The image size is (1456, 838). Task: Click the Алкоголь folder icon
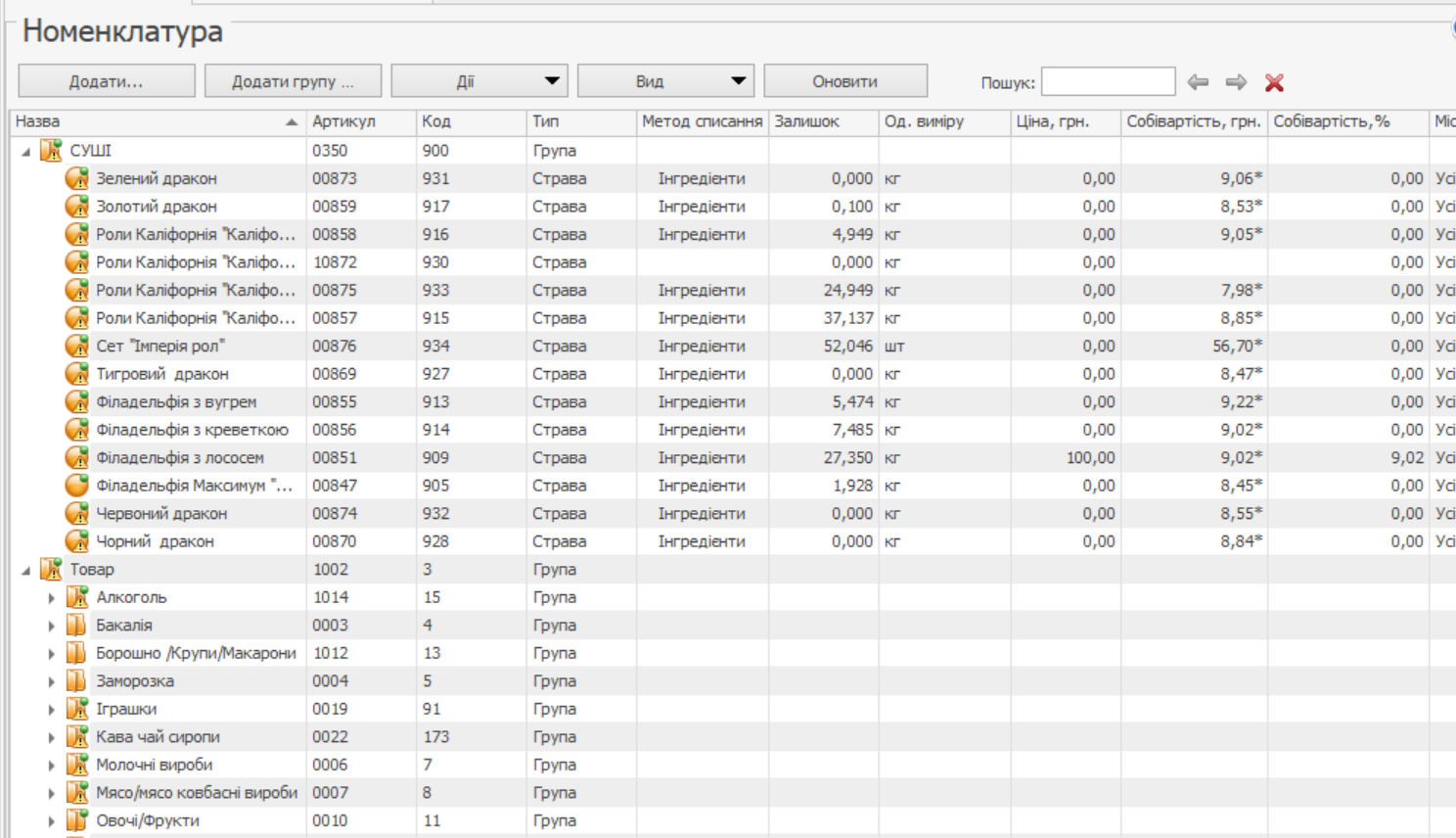pyautogui.click(x=77, y=597)
